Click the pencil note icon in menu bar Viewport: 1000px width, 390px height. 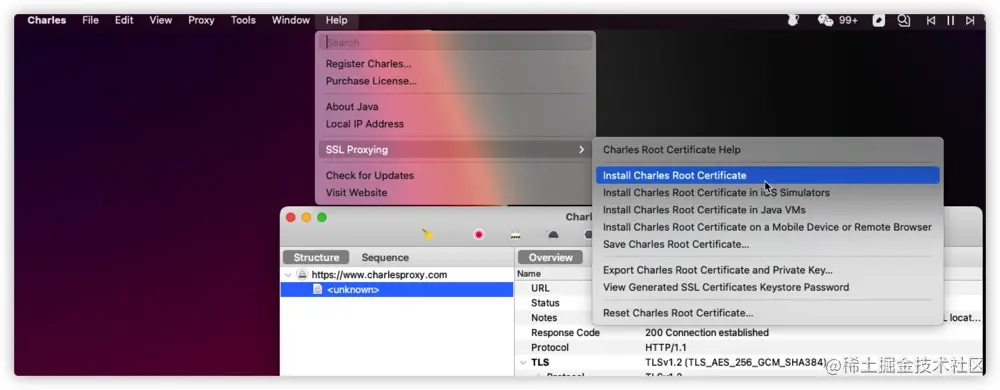(879, 20)
